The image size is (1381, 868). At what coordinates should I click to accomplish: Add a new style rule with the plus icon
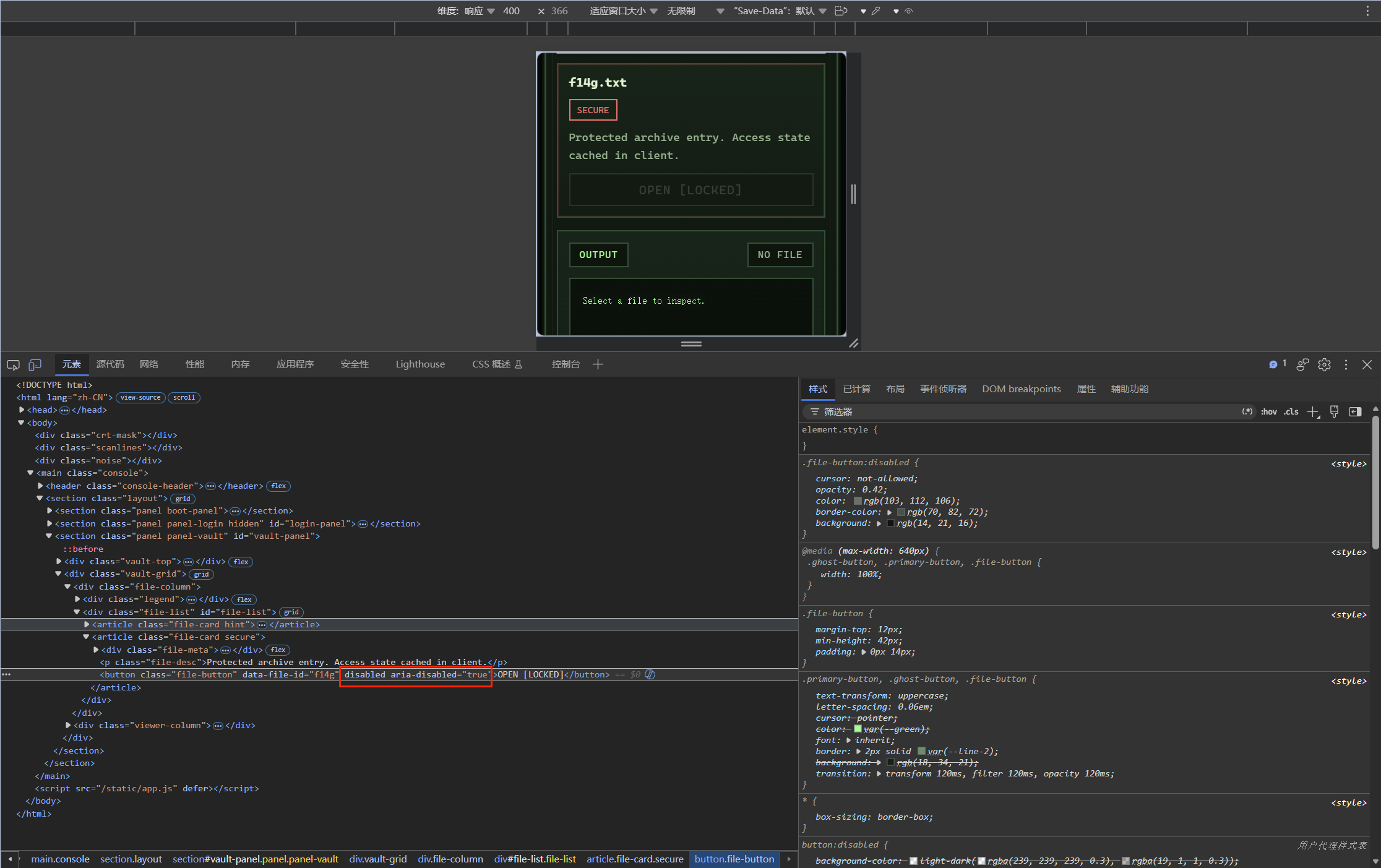coord(1313,412)
